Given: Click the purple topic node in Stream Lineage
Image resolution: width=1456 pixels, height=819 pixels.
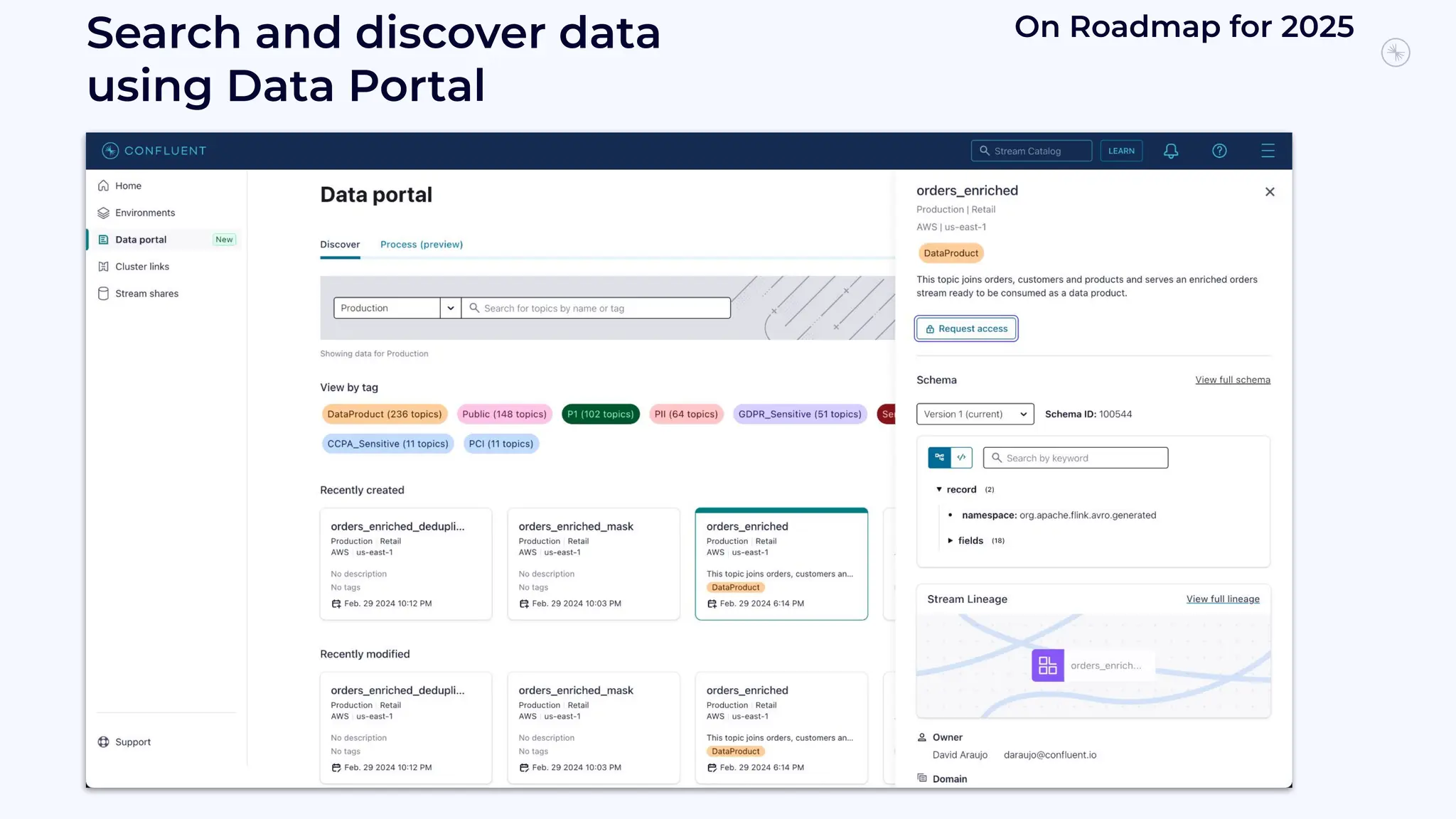Looking at the screenshot, I should point(1047,665).
